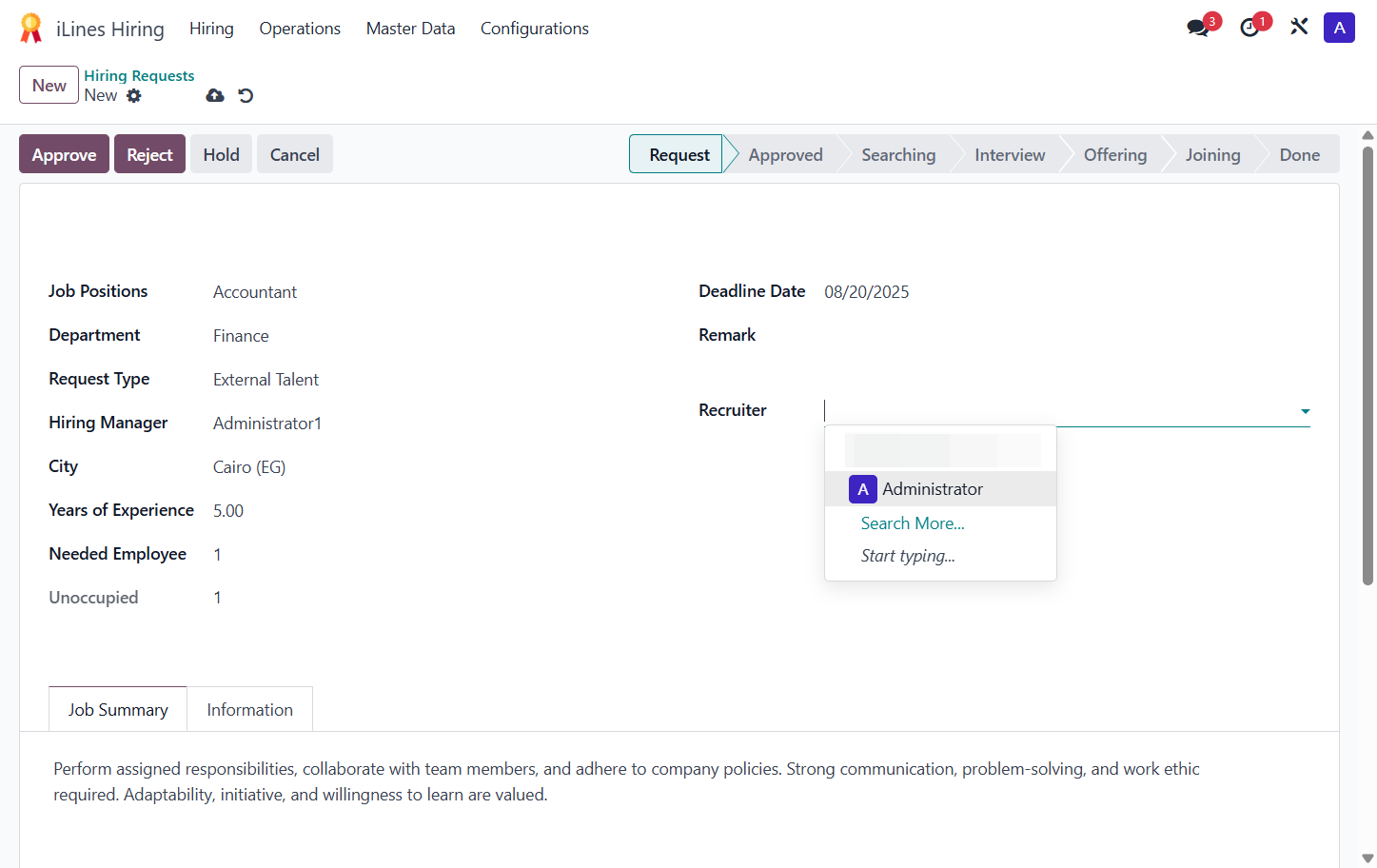Open the Configurations menu
The image size is (1377, 868).
pos(535,29)
